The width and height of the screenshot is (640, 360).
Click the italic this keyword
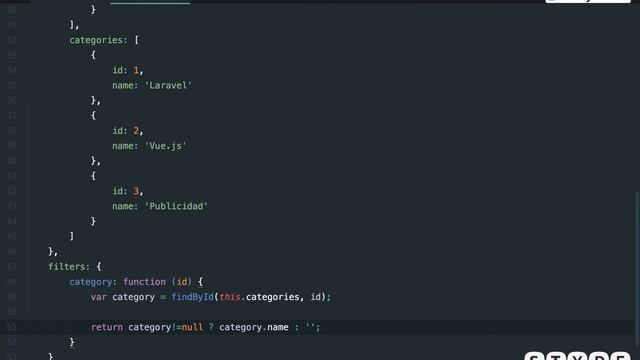pyautogui.click(x=229, y=297)
